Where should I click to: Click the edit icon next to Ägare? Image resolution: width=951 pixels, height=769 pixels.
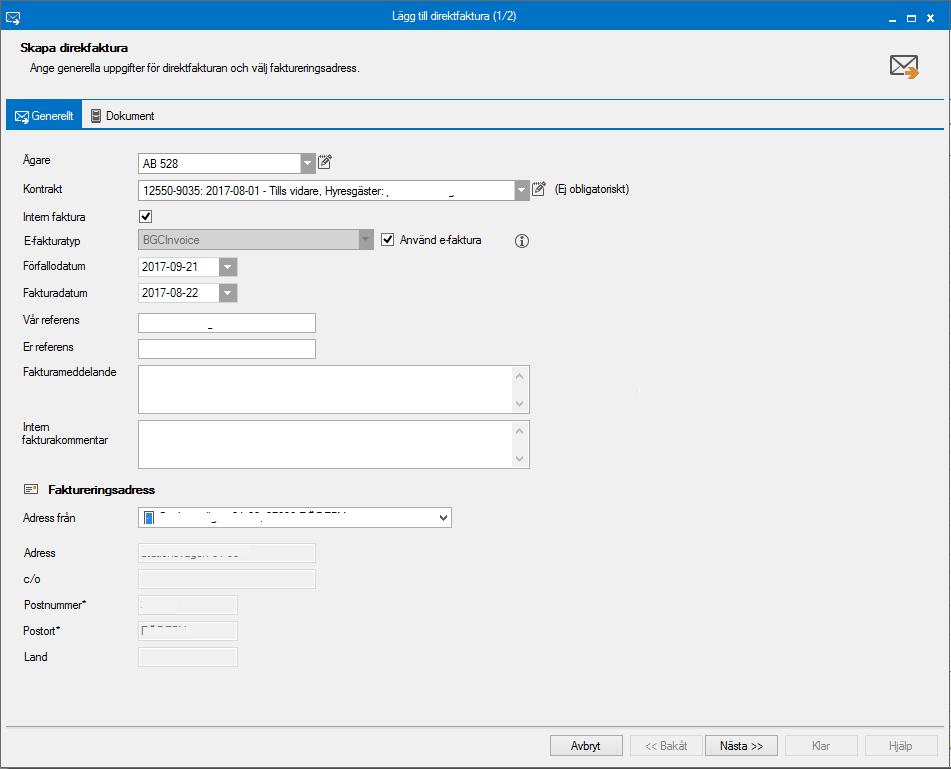pyautogui.click(x=324, y=162)
